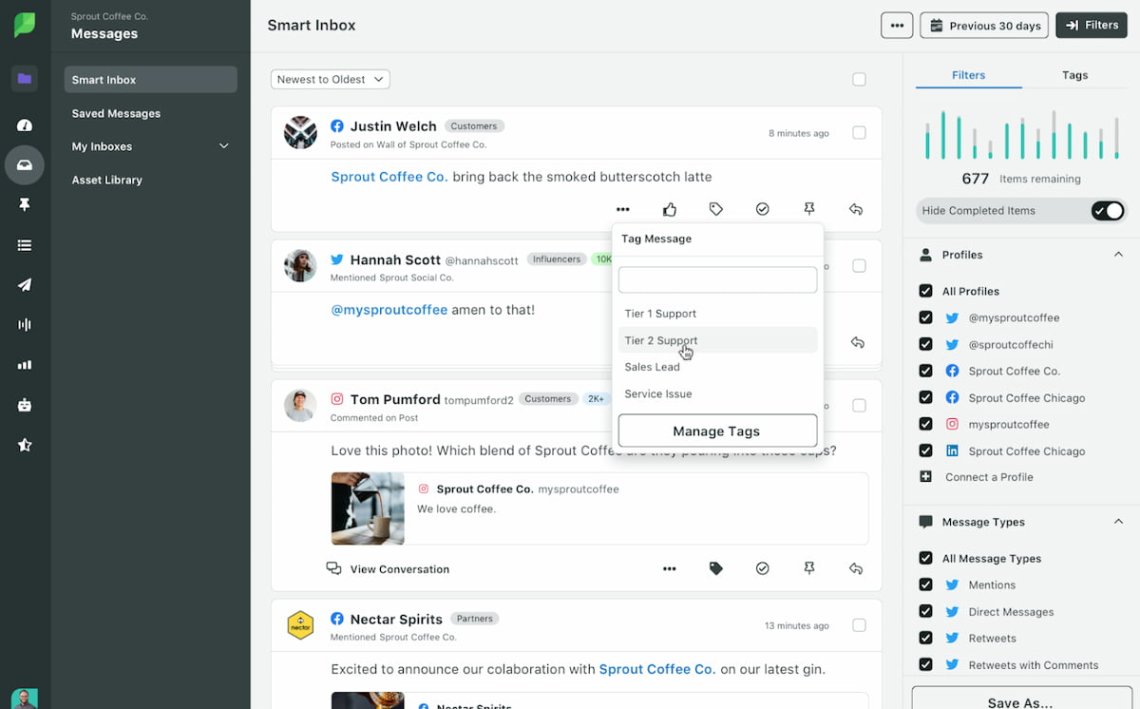The image size is (1140, 709).
Task: Reply to Hannah Scott's message
Action: click(858, 343)
